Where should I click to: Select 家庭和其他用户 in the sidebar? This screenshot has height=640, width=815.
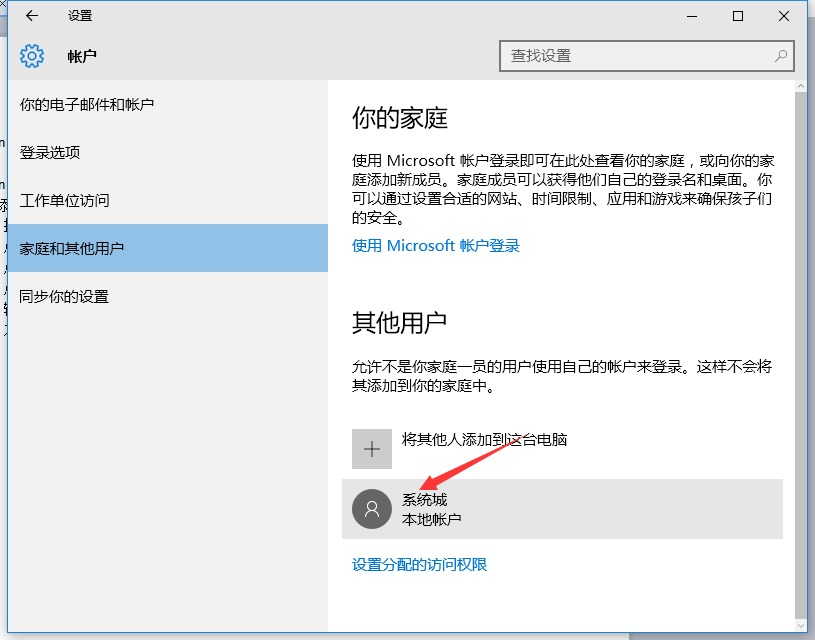168,248
